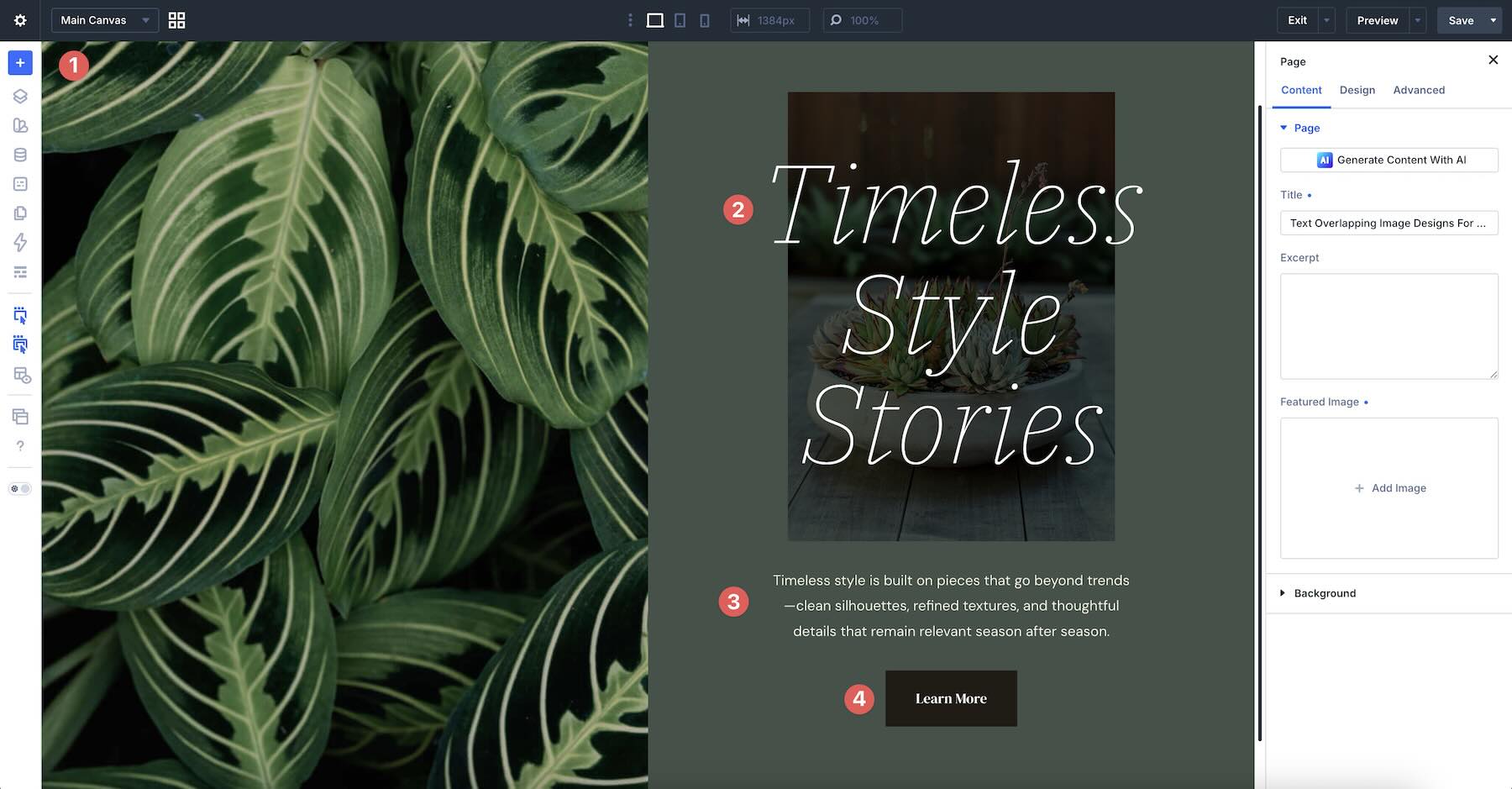The height and width of the screenshot is (789, 1512).
Task: Close the Page settings panel
Action: 1493,60
